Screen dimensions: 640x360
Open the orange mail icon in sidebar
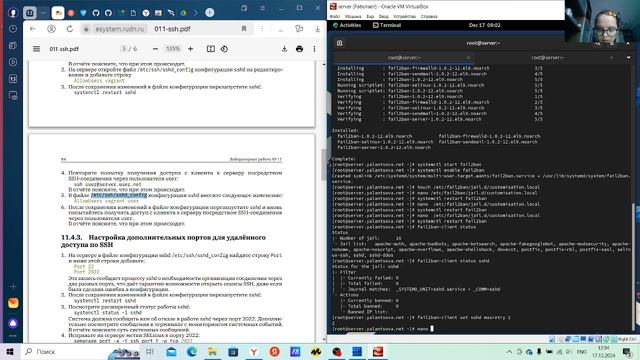[13, 303]
